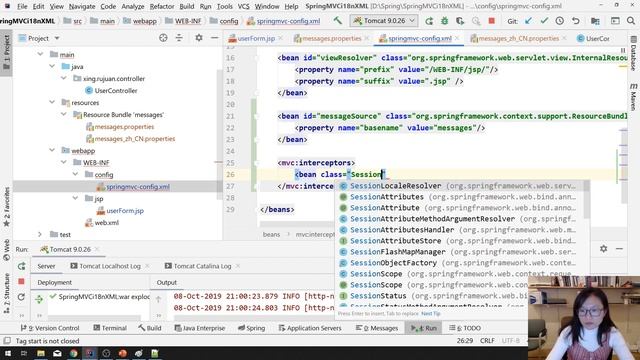Open the Tomcat 9.0.26 run configuration dropdown
This screenshot has height=360, width=640.
tap(384, 20)
